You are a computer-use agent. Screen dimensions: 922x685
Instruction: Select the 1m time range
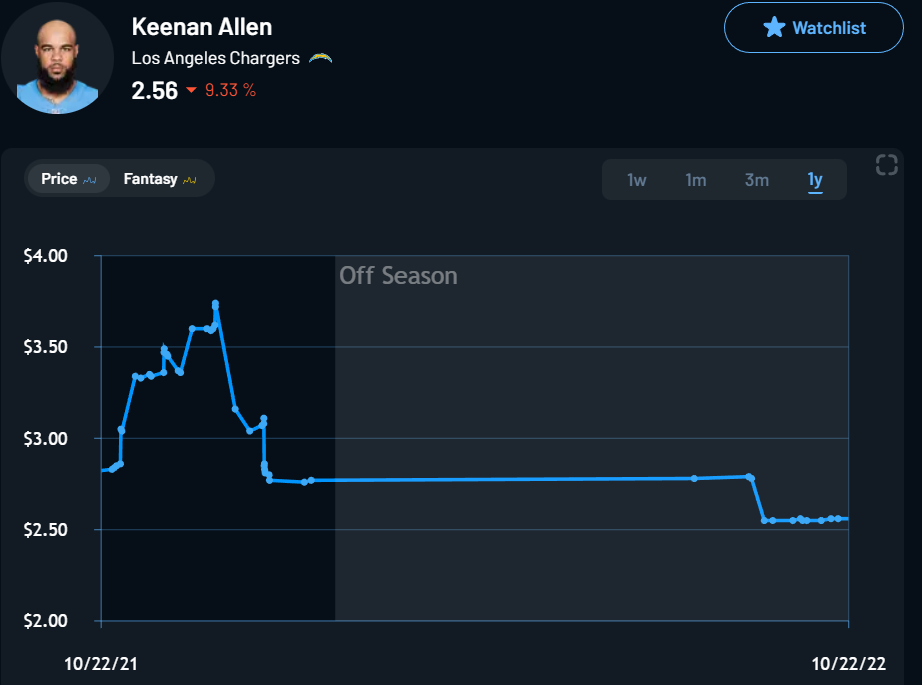coord(695,180)
